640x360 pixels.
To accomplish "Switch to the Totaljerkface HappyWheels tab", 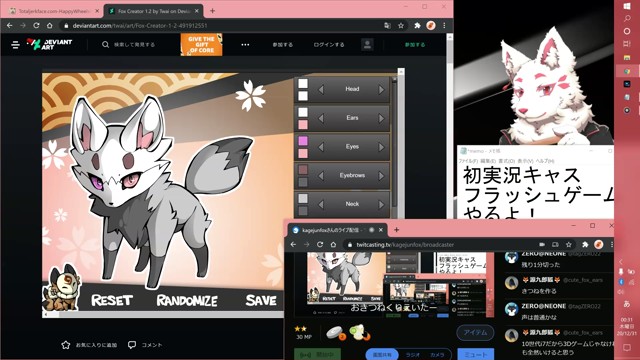I will tap(54, 11).
